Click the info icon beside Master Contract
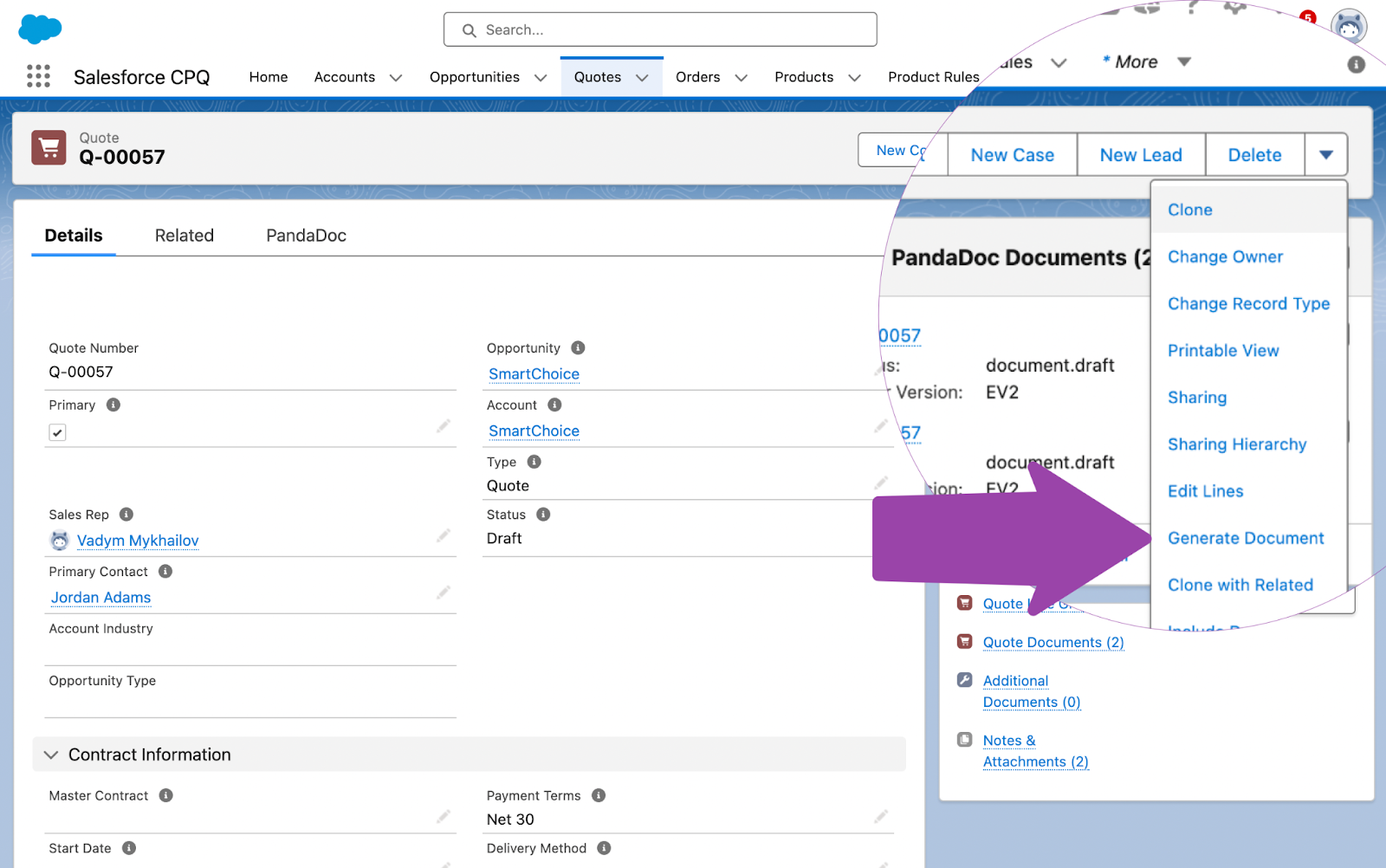The width and height of the screenshot is (1386, 868). [166, 795]
